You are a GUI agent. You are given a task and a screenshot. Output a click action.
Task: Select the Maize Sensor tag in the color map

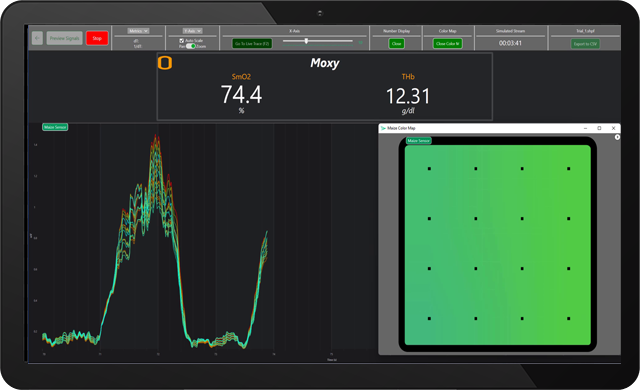point(419,141)
